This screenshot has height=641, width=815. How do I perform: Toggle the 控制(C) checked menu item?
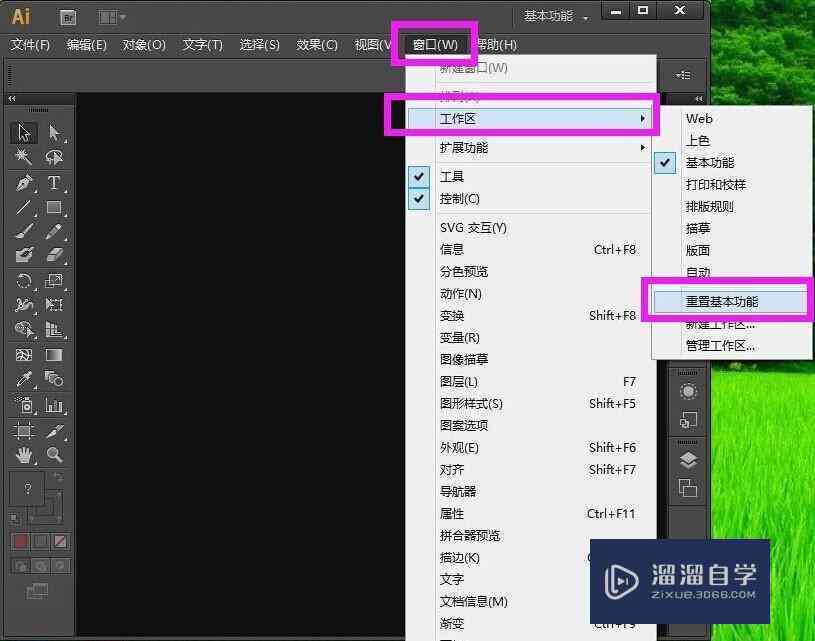529,199
